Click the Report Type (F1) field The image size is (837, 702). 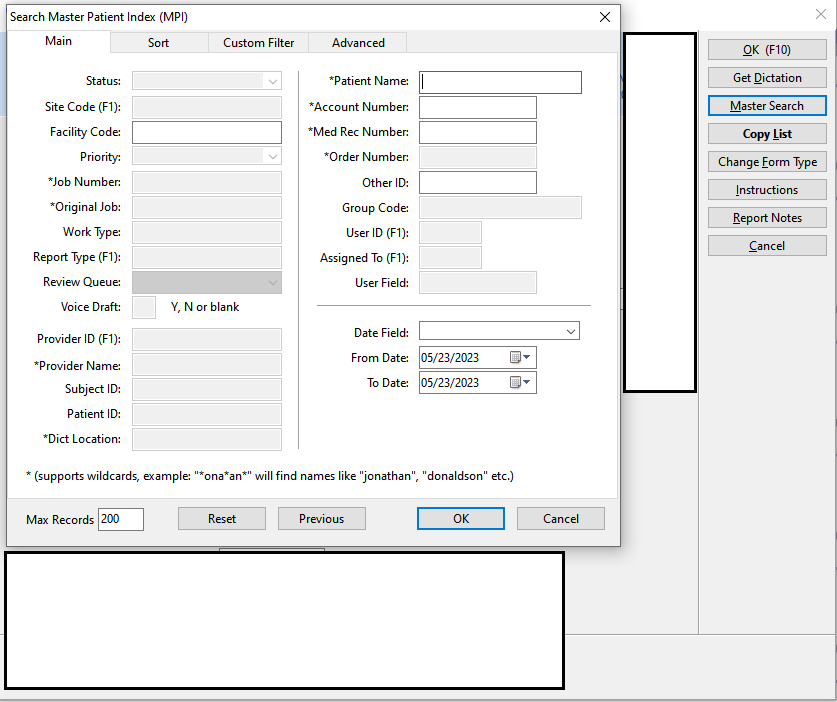click(x=207, y=258)
